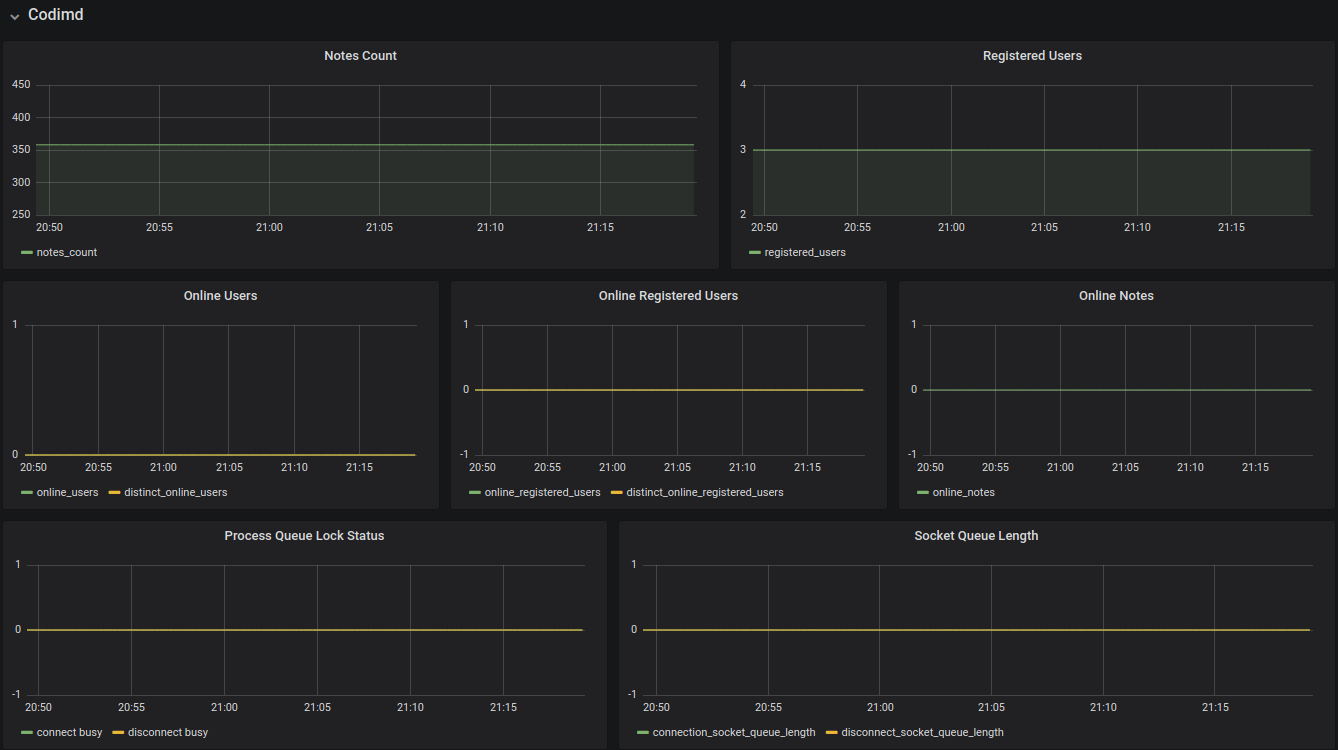Open the Notes Count panel title menu
The width and height of the screenshot is (1338, 750).
point(360,56)
